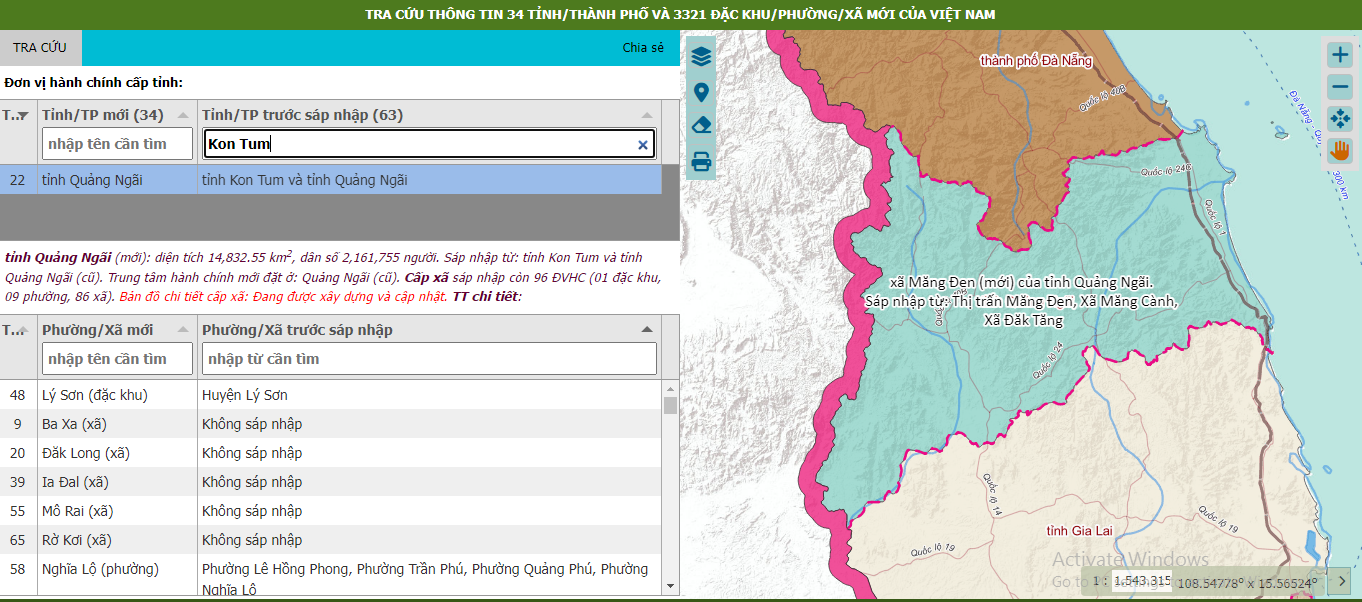Screen dimensions: 1362x602
Task: Reset map to full extent
Action: (1340, 119)
